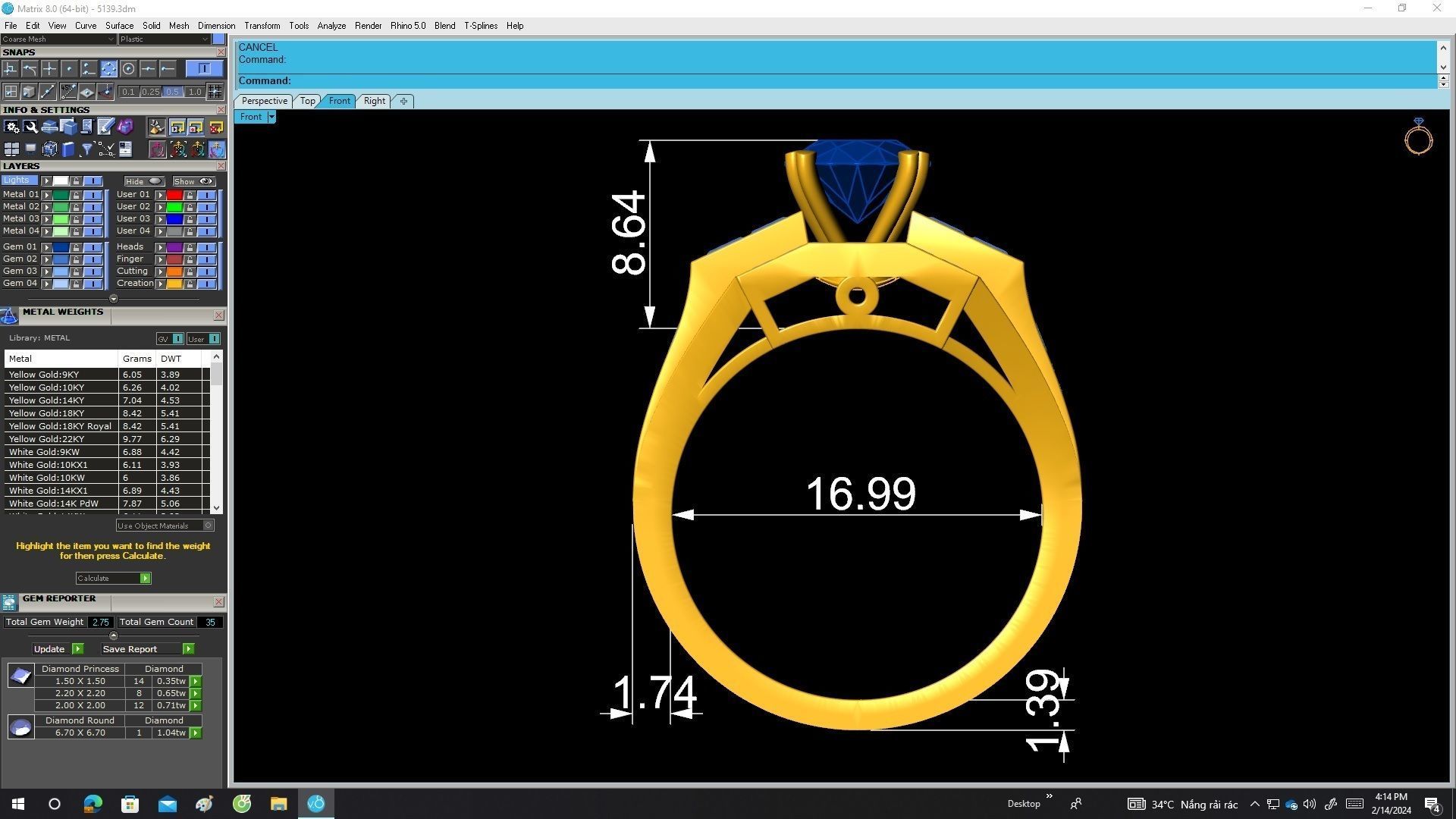Click the purple gem info icon
The width and height of the screenshot is (1456, 819).
[x=126, y=127]
